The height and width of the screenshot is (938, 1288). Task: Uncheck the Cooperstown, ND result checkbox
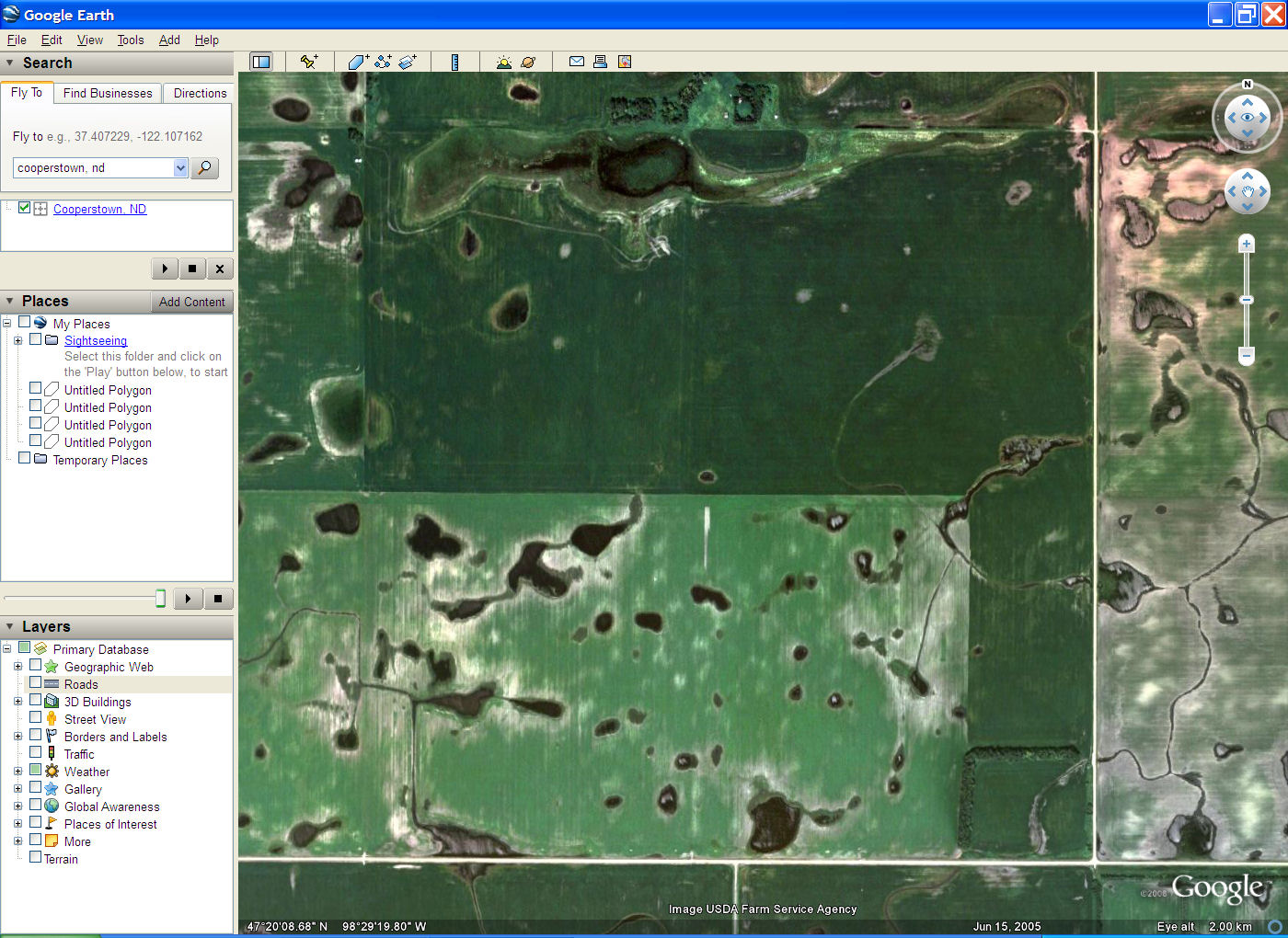[25, 208]
